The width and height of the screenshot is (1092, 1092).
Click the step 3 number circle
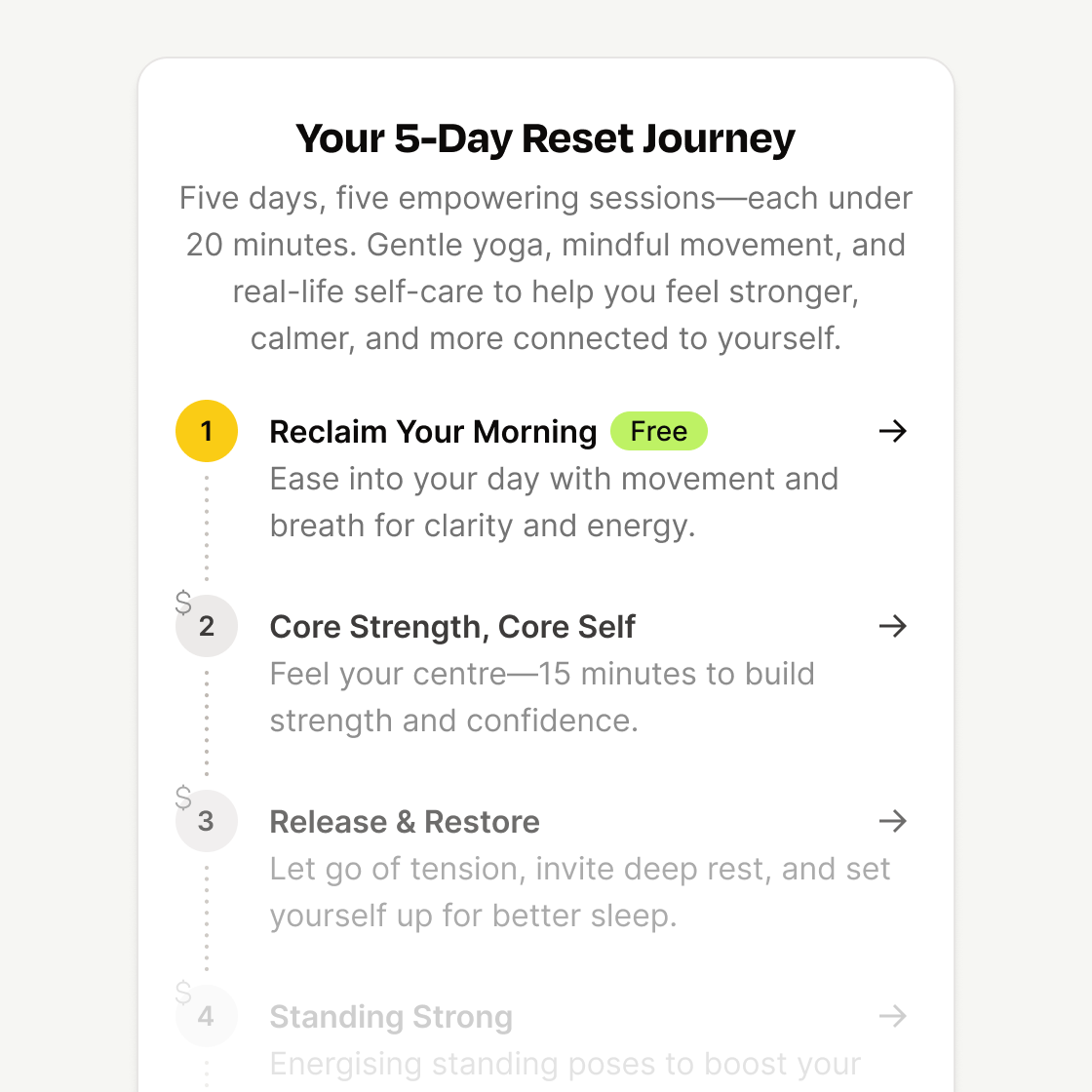click(x=207, y=821)
